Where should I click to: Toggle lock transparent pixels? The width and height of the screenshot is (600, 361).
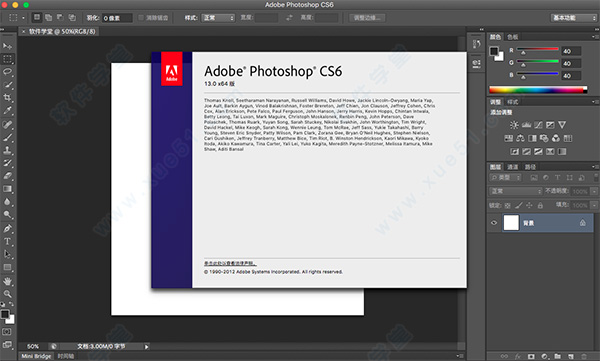[507, 206]
